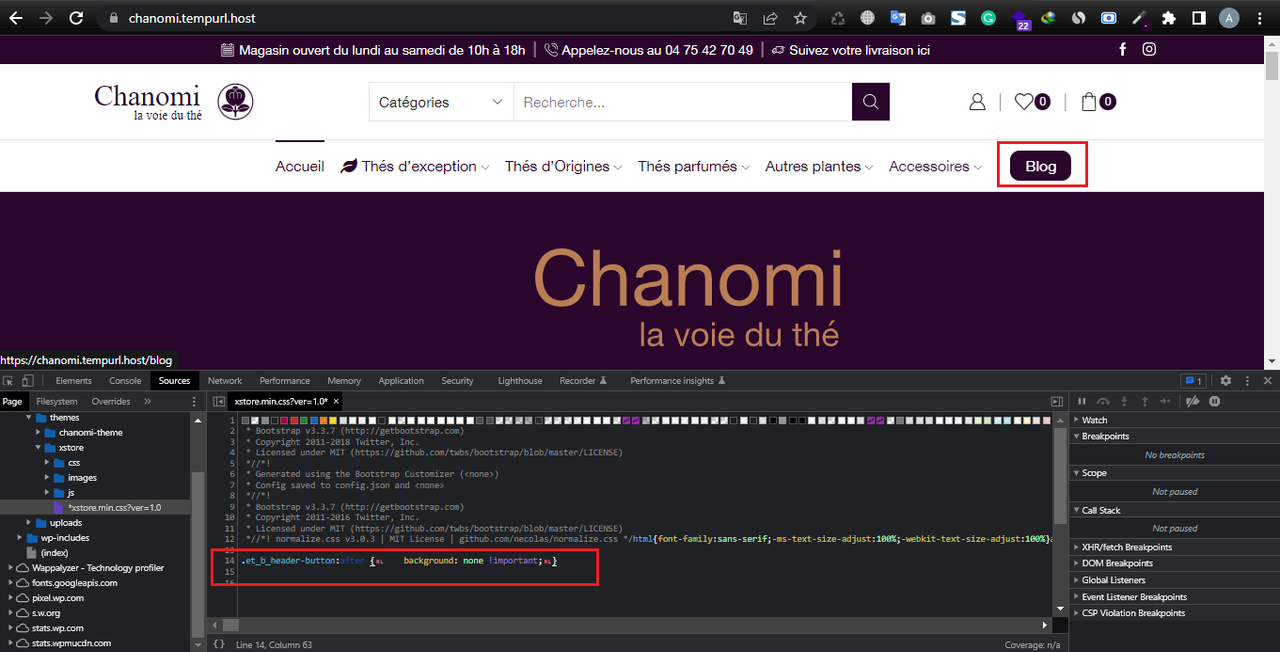
Task: Toggle deactivate breakpoints icon
Action: point(1192,401)
